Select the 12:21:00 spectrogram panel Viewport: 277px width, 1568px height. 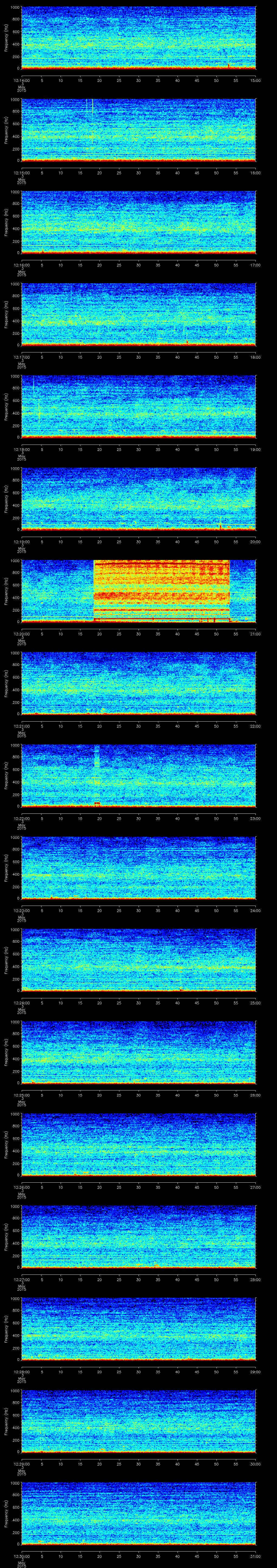138,683
